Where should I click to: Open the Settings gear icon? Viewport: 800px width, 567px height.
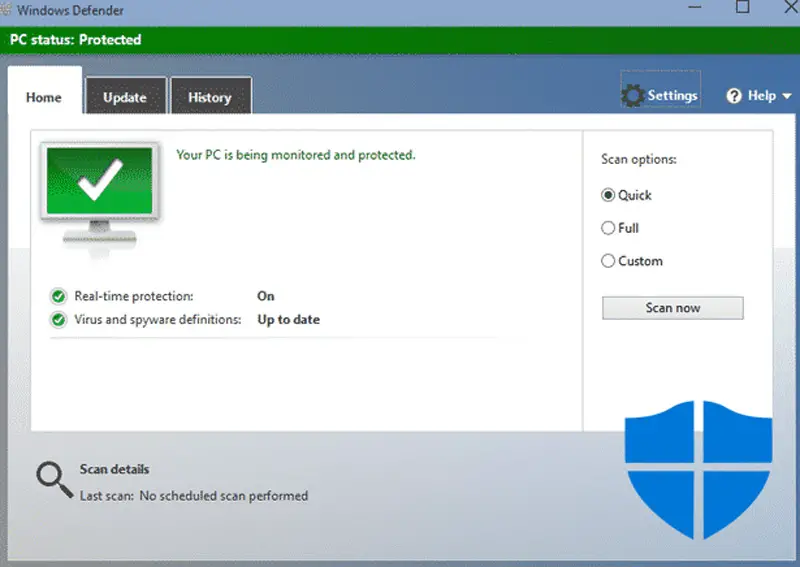pyautogui.click(x=633, y=95)
